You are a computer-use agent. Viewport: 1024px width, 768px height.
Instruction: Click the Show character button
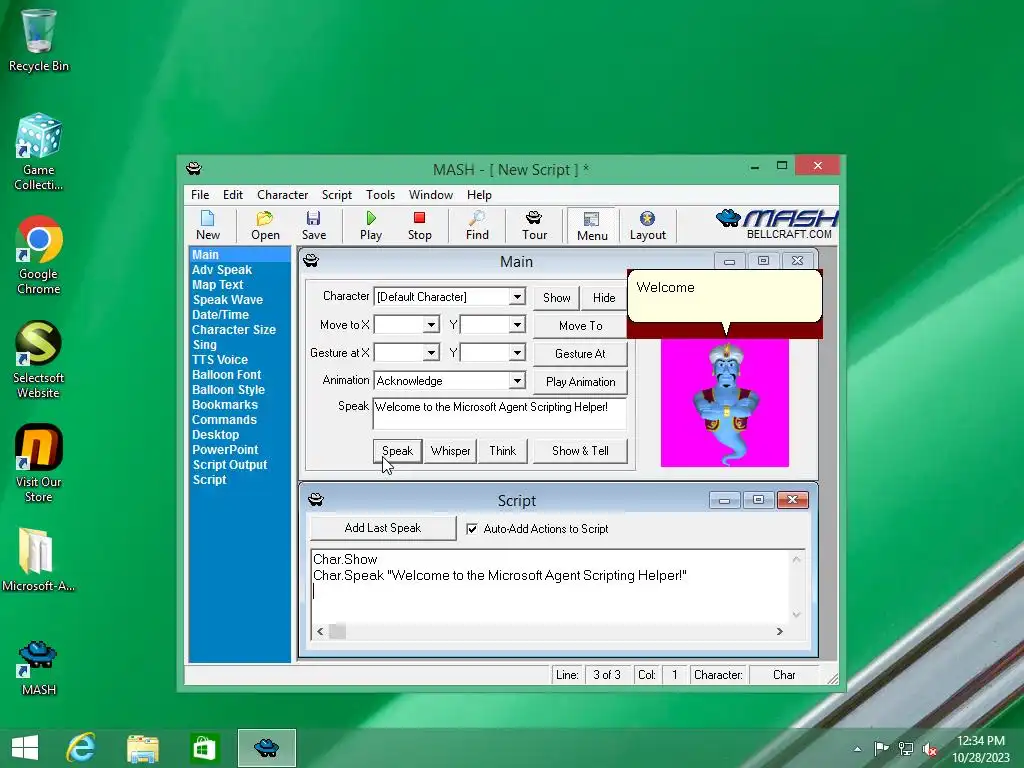556,298
